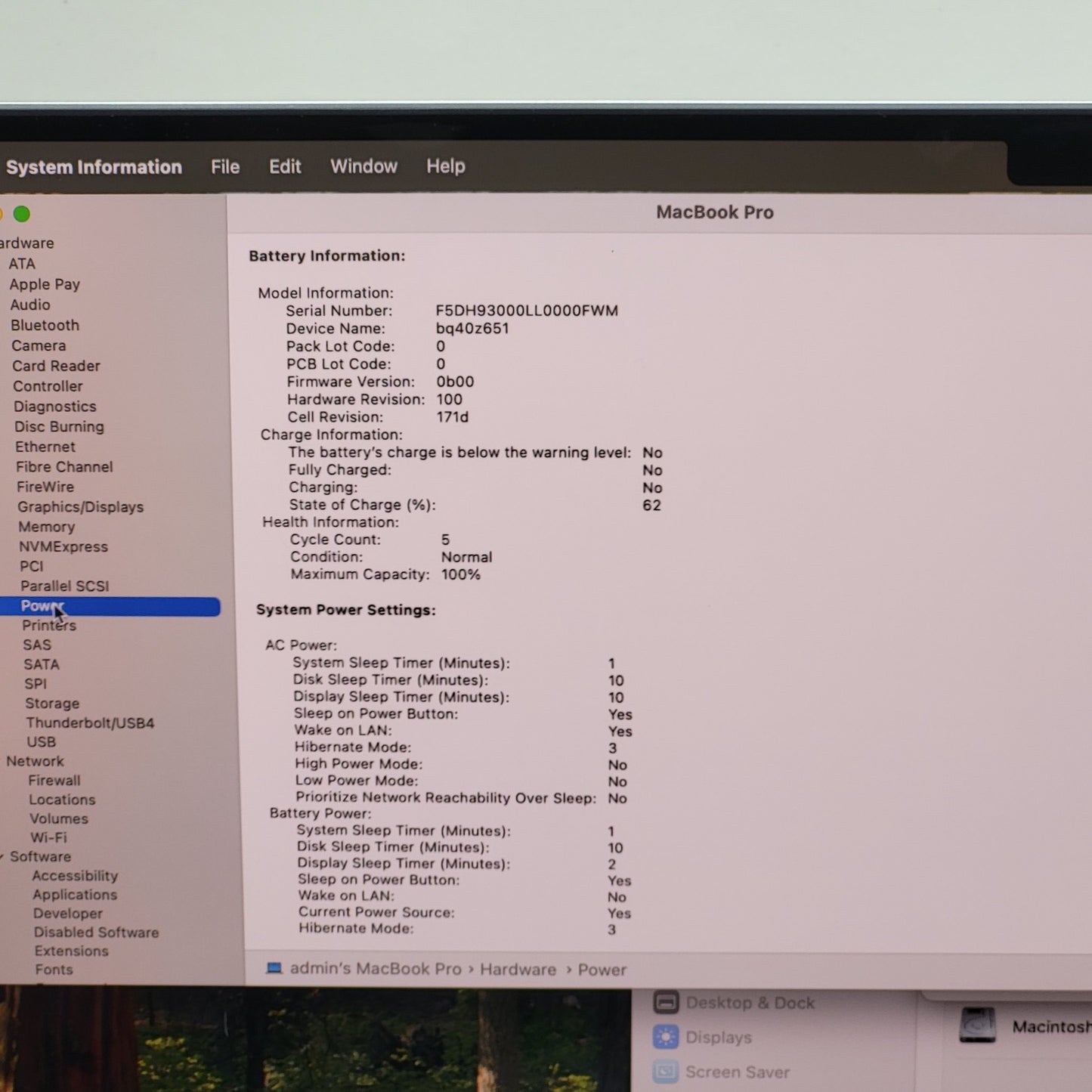The width and height of the screenshot is (1092, 1092).
Task: Select FireWire in the sidebar
Action: [45, 487]
